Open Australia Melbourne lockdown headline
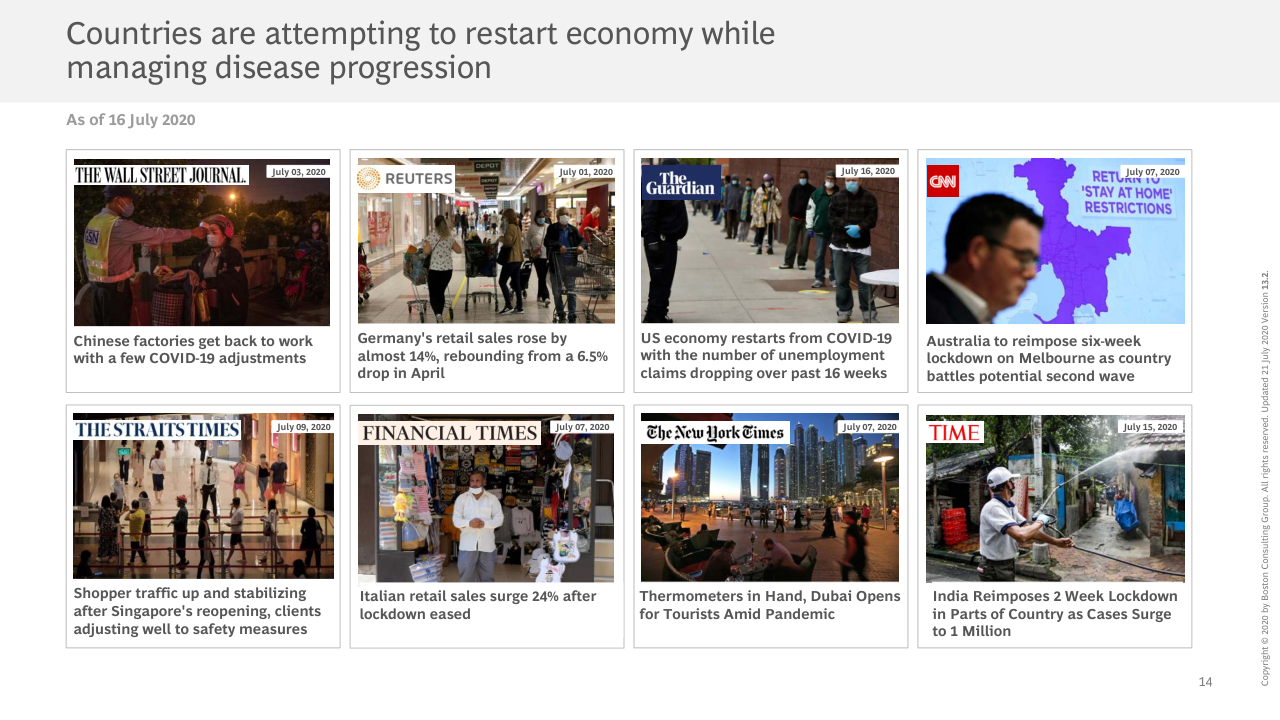Image resolution: width=1280 pixels, height=720 pixels. tap(1048, 358)
